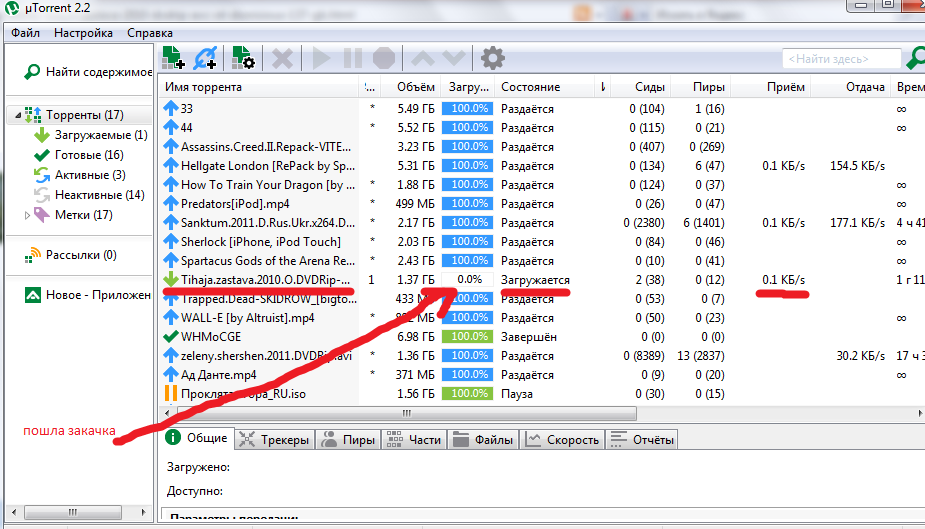Click the Start torrent play icon
This screenshot has width=925, height=529.
point(321,58)
